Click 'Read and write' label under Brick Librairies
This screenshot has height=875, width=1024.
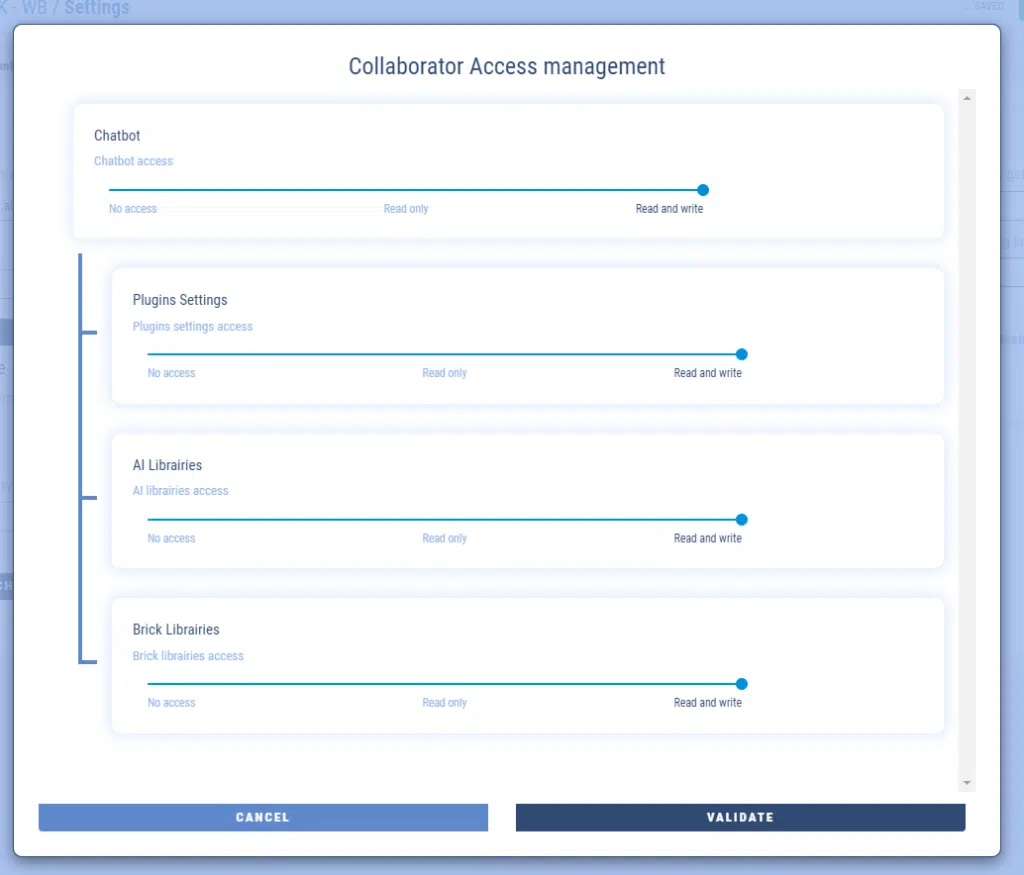(707, 703)
